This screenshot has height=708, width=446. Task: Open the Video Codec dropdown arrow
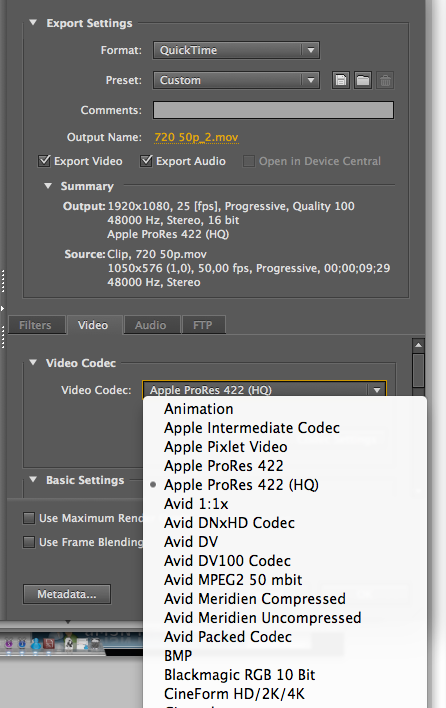click(377, 390)
